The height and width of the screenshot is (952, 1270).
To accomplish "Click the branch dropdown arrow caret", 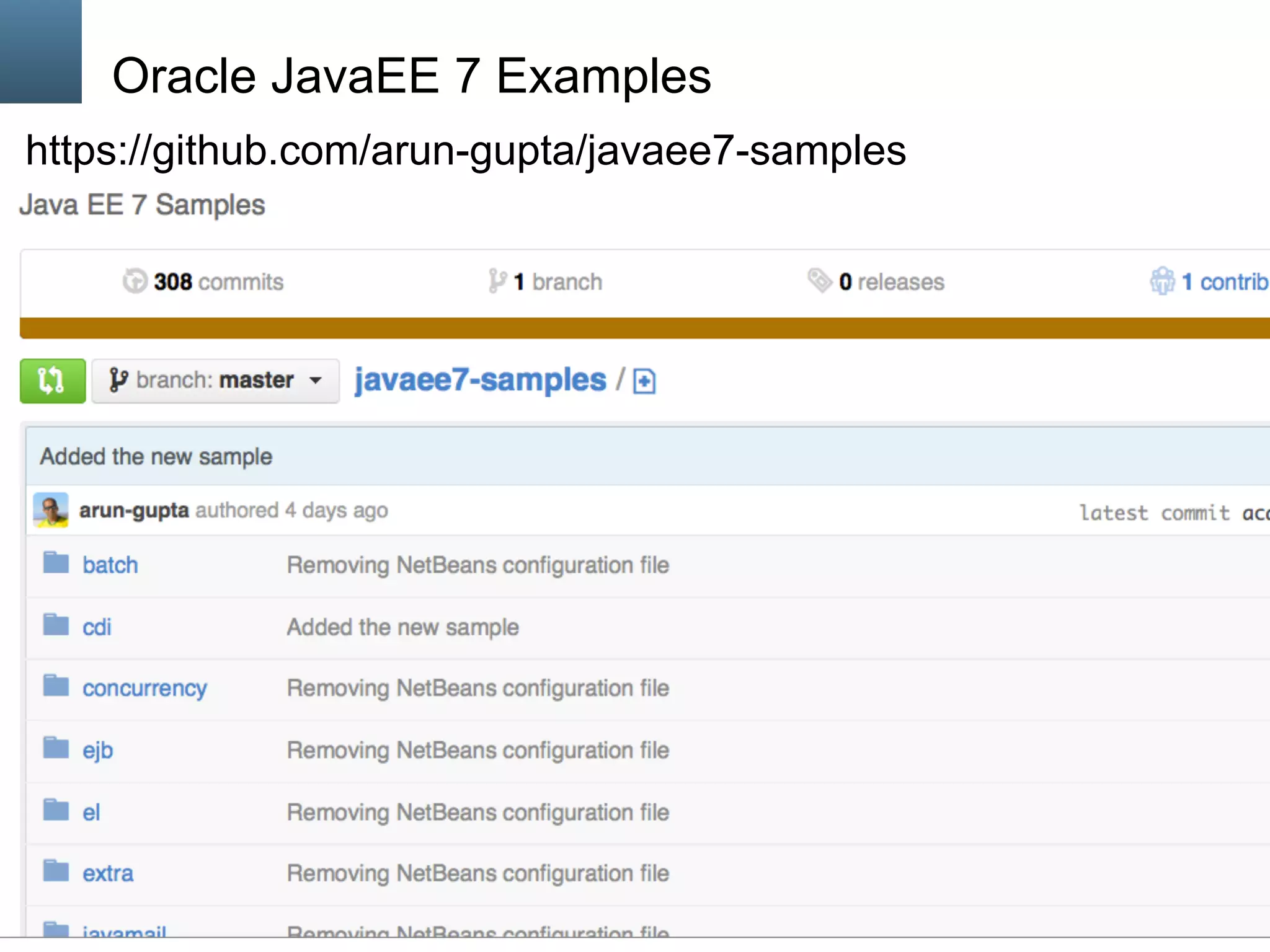I will (316, 381).
